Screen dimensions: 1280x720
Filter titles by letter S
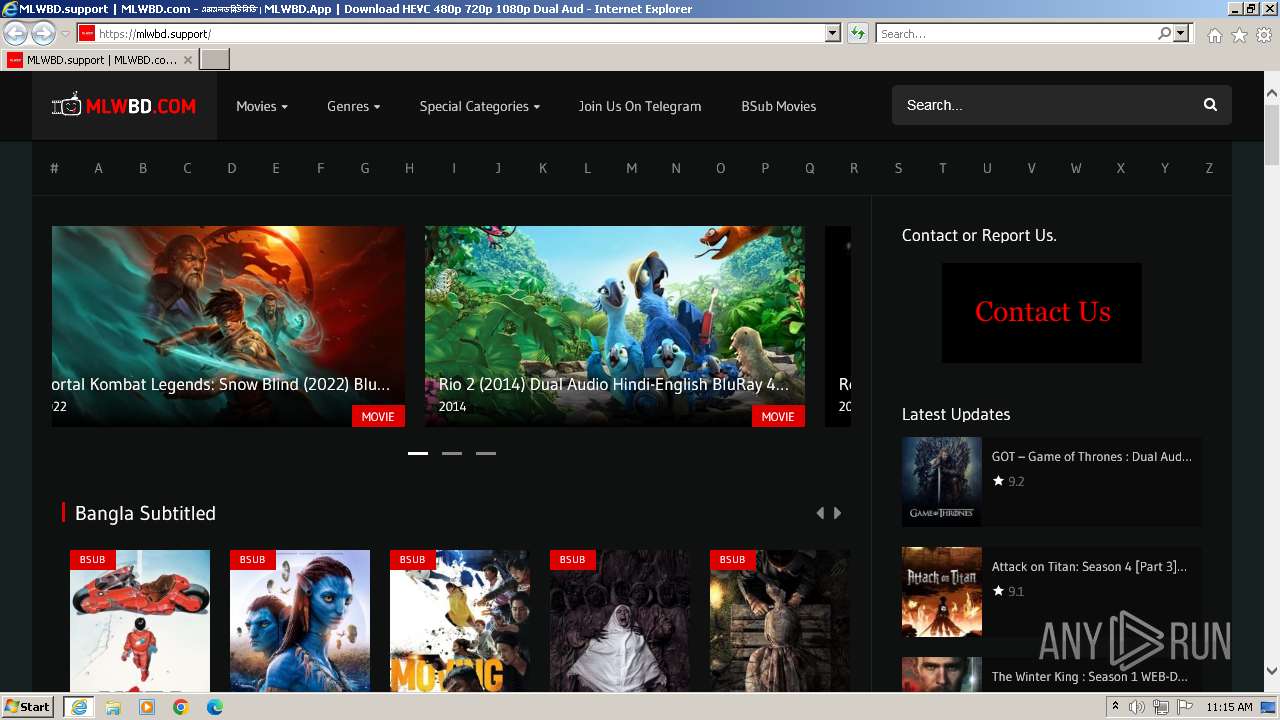point(898,168)
